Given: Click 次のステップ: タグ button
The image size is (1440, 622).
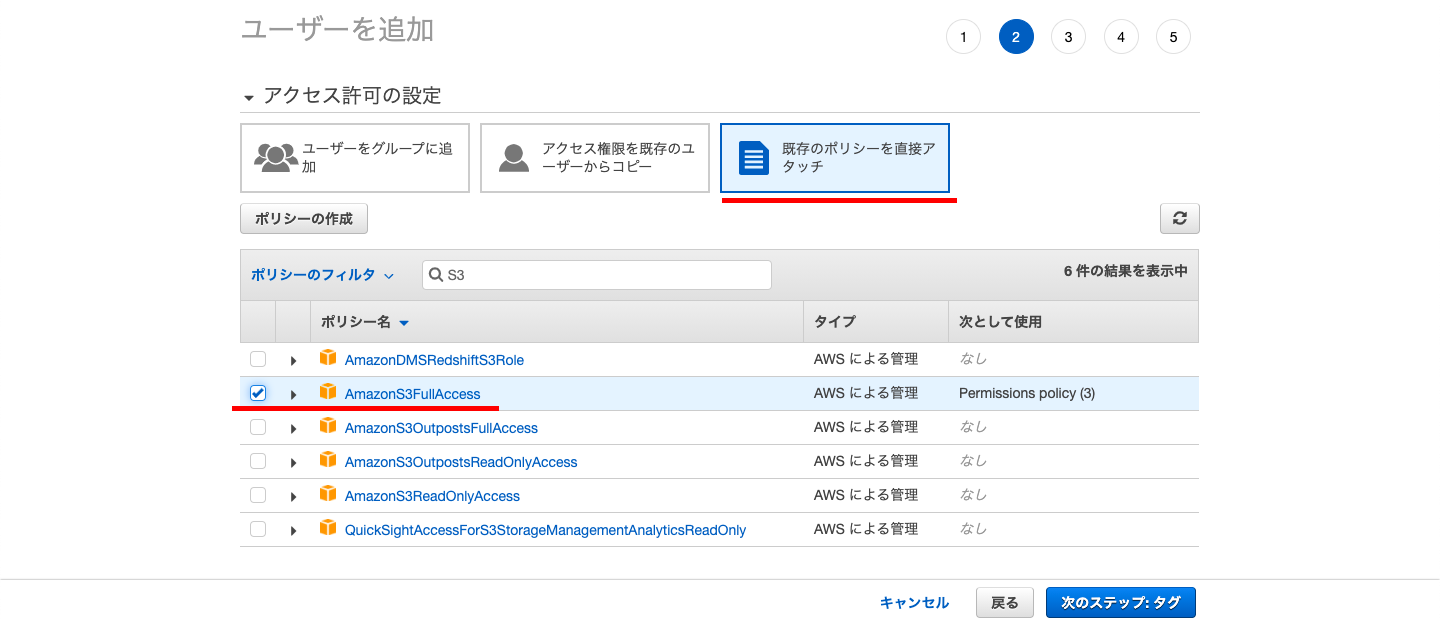Looking at the screenshot, I should 1121,602.
